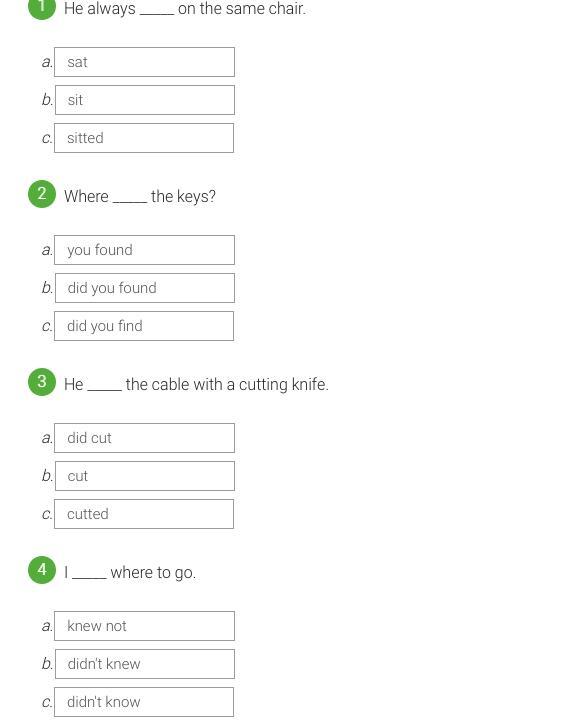The width and height of the screenshot is (562, 721).
Task: Click 'He ___ the cable' question text
Action: click(x=196, y=384)
